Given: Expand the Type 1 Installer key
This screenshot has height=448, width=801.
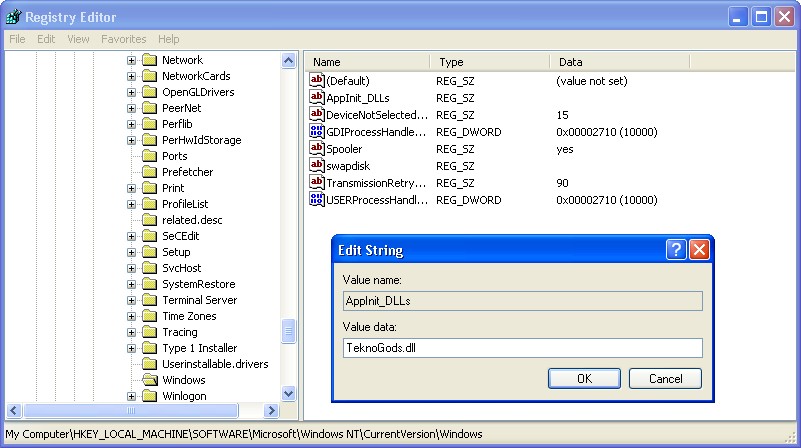Looking at the screenshot, I should 131,348.
